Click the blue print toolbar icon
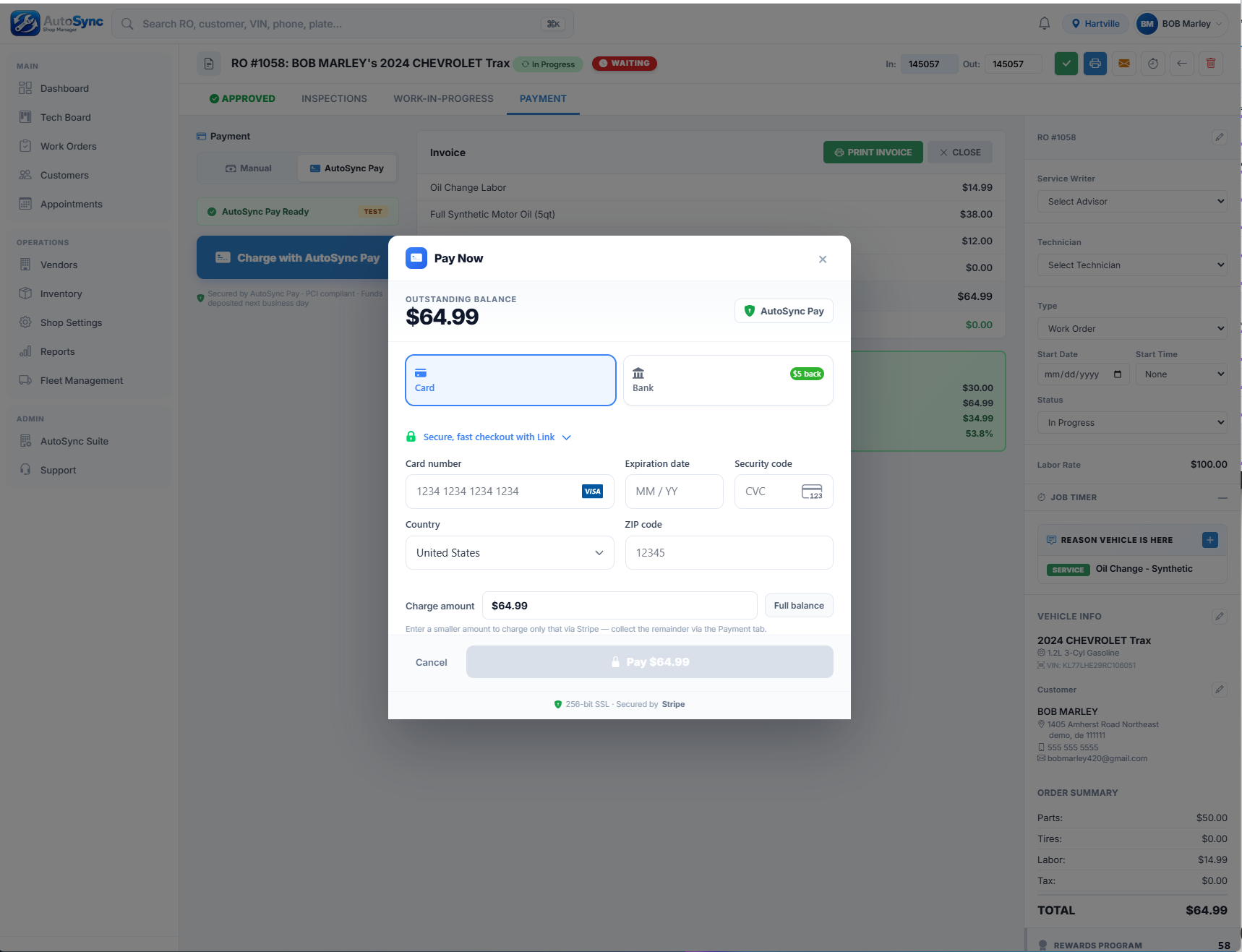This screenshot has width=1242, height=952. (1095, 64)
